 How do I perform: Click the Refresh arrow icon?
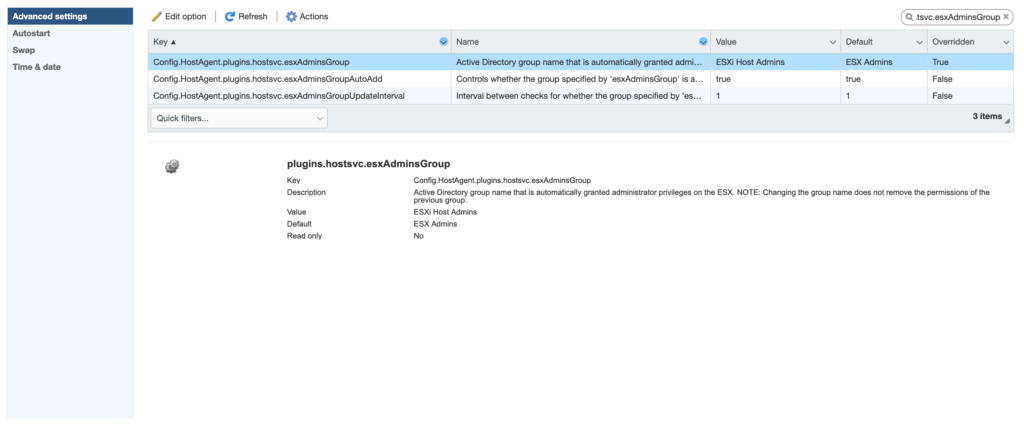click(230, 17)
